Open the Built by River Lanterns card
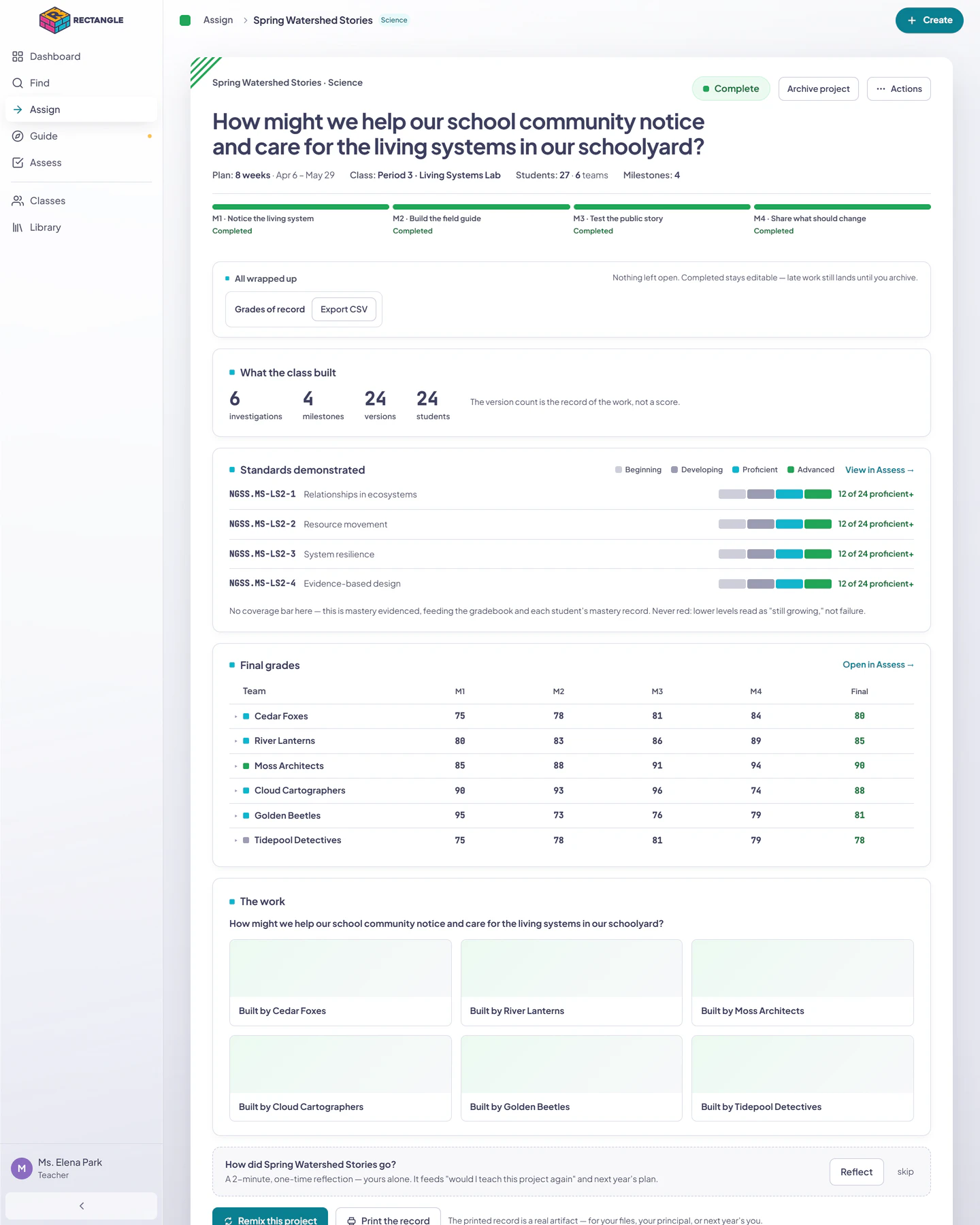980x1225 pixels. pyautogui.click(x=572, y=983)
